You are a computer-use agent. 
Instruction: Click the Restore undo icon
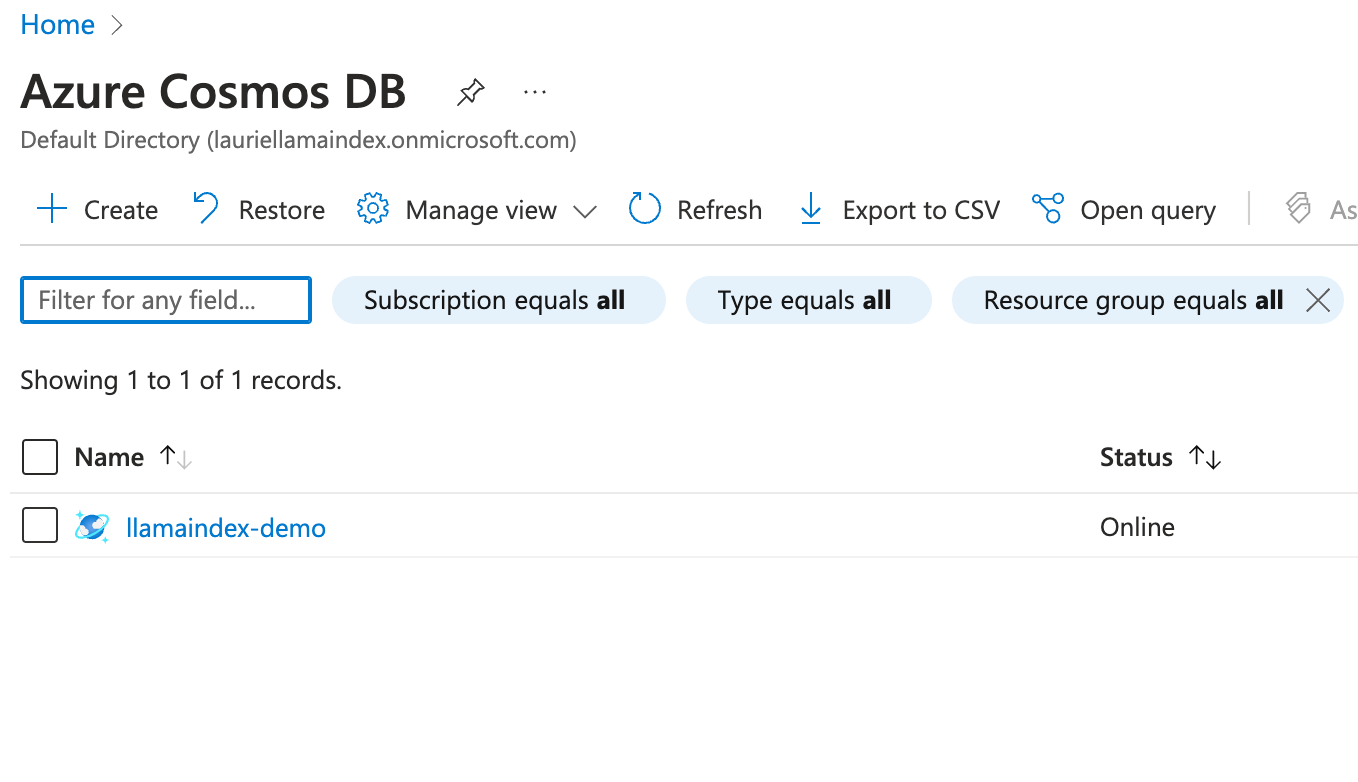[x=205, y=209]
